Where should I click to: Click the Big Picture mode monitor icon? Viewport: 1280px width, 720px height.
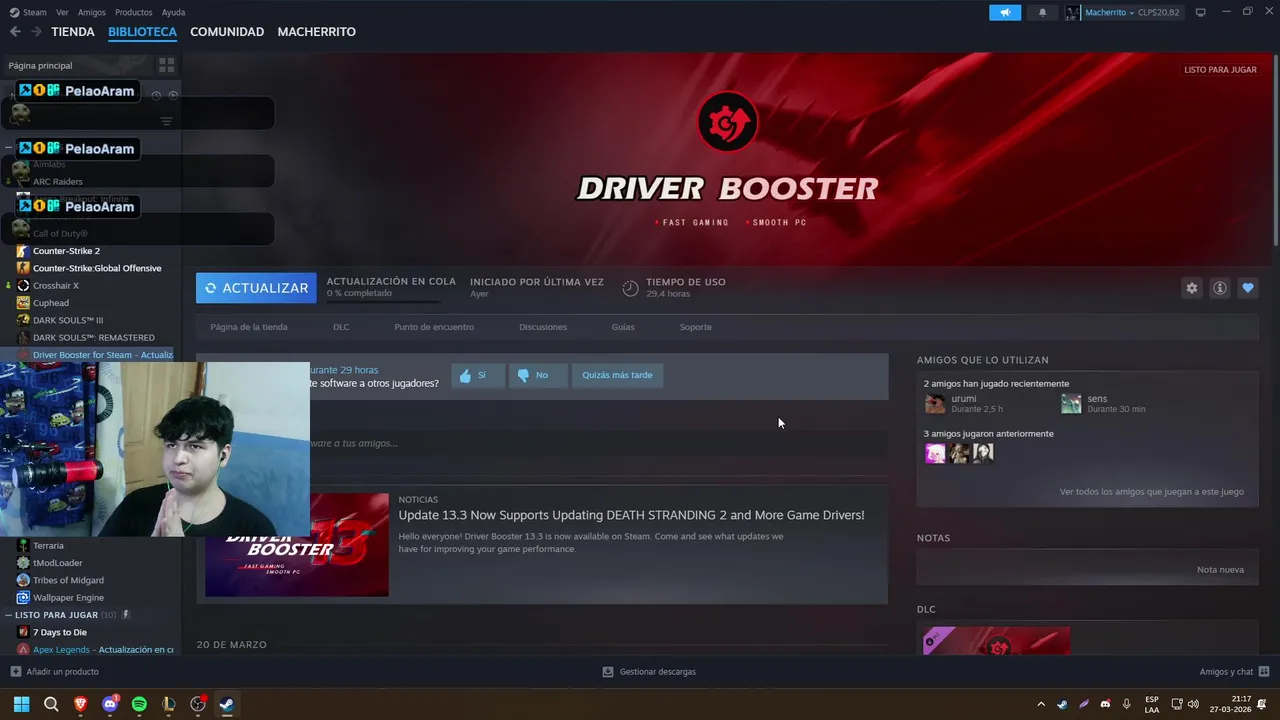click(1201, 12)
